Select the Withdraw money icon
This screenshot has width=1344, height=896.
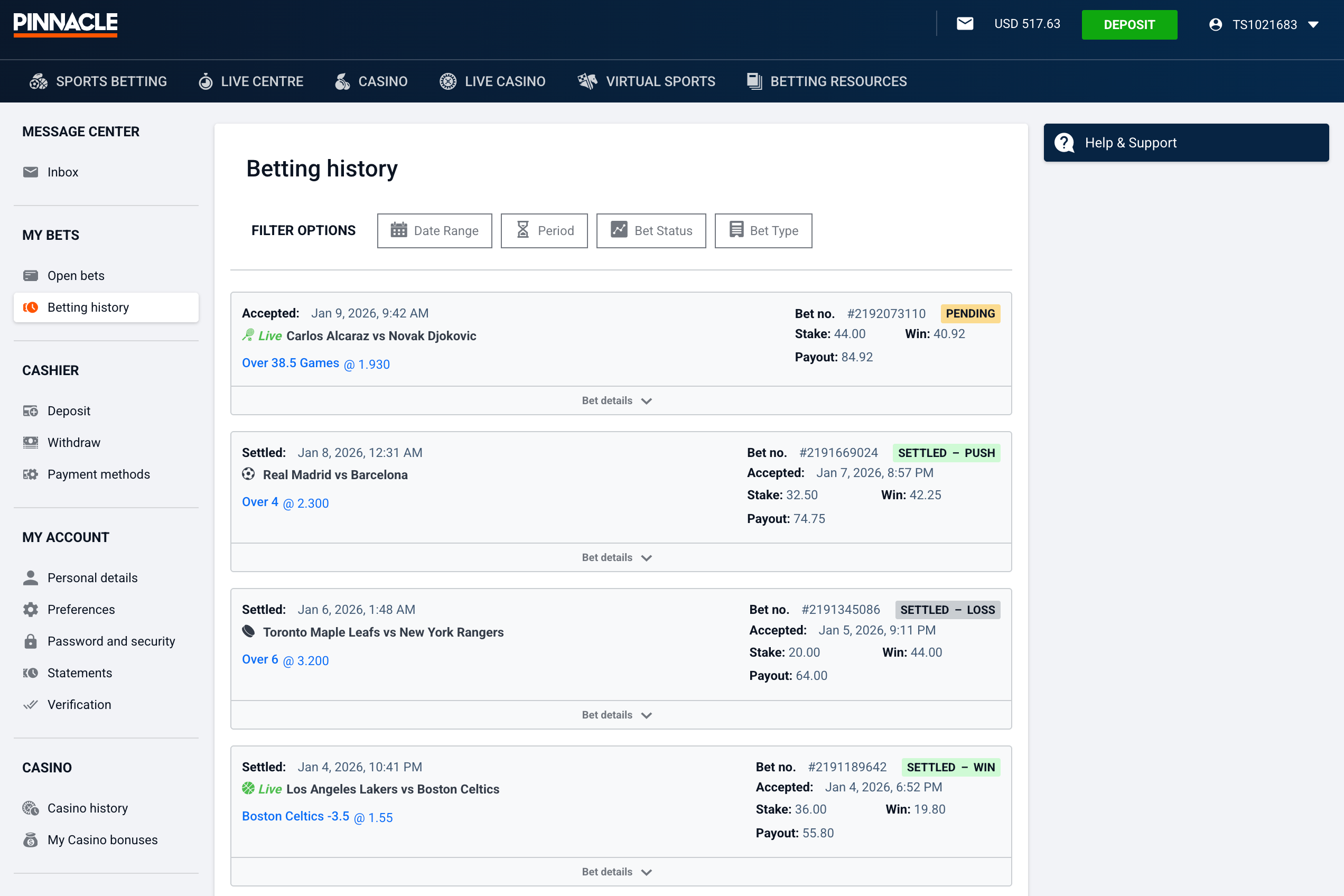tap(30, 442)
